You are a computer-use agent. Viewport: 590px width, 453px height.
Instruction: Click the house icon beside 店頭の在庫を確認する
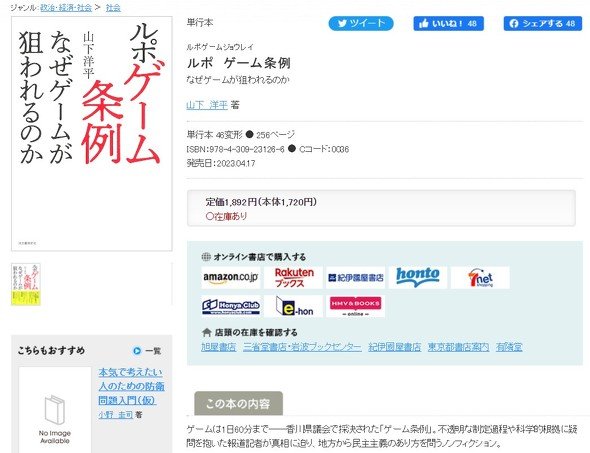point(206,333)
